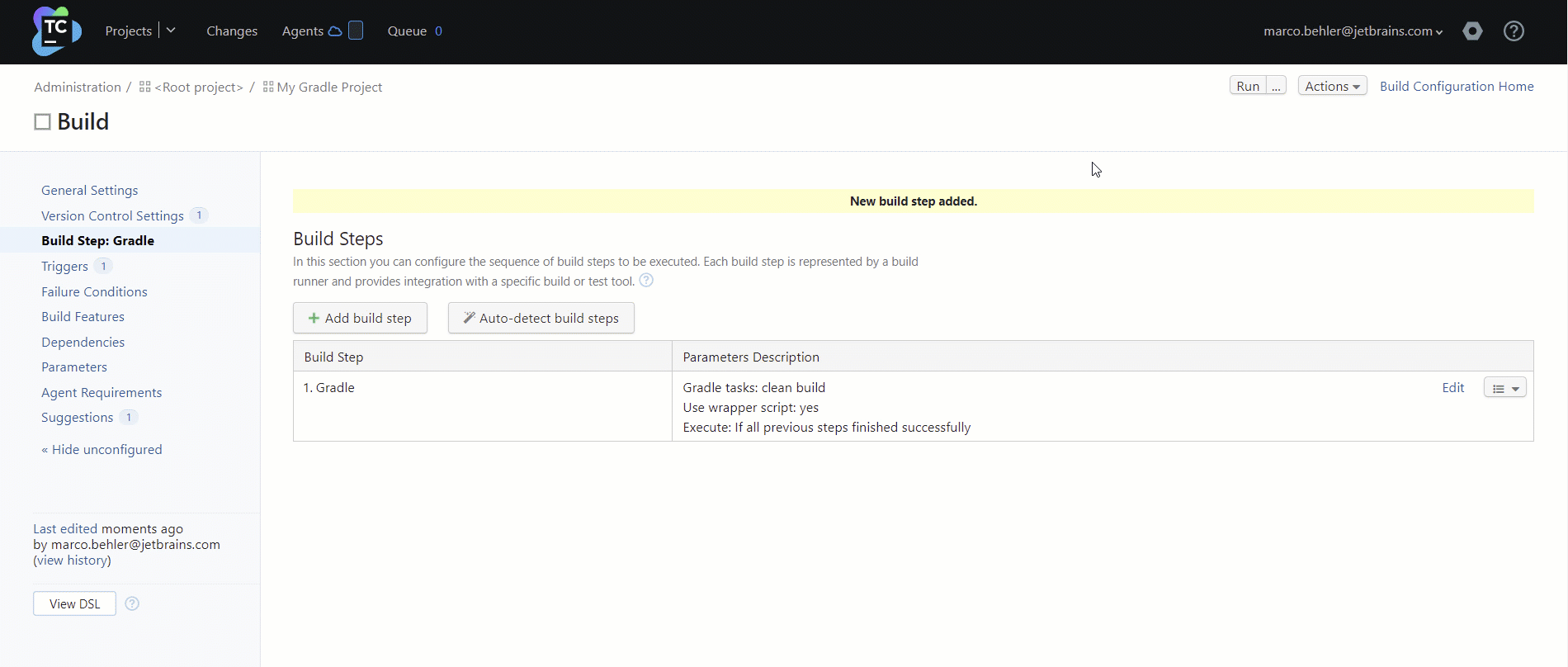Viewport: 1568px width, 667px height.
Task: Click Auto-detect build steps button
Action: click(x=541, y=318)
